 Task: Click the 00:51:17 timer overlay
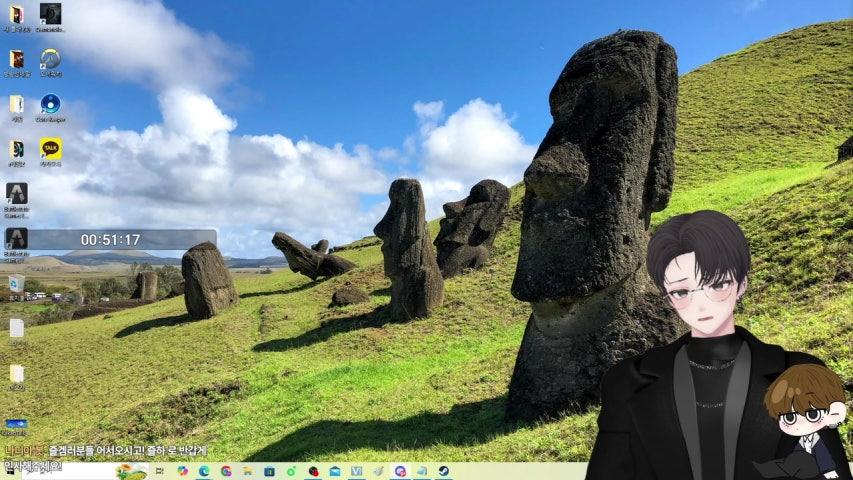point(110,240)
